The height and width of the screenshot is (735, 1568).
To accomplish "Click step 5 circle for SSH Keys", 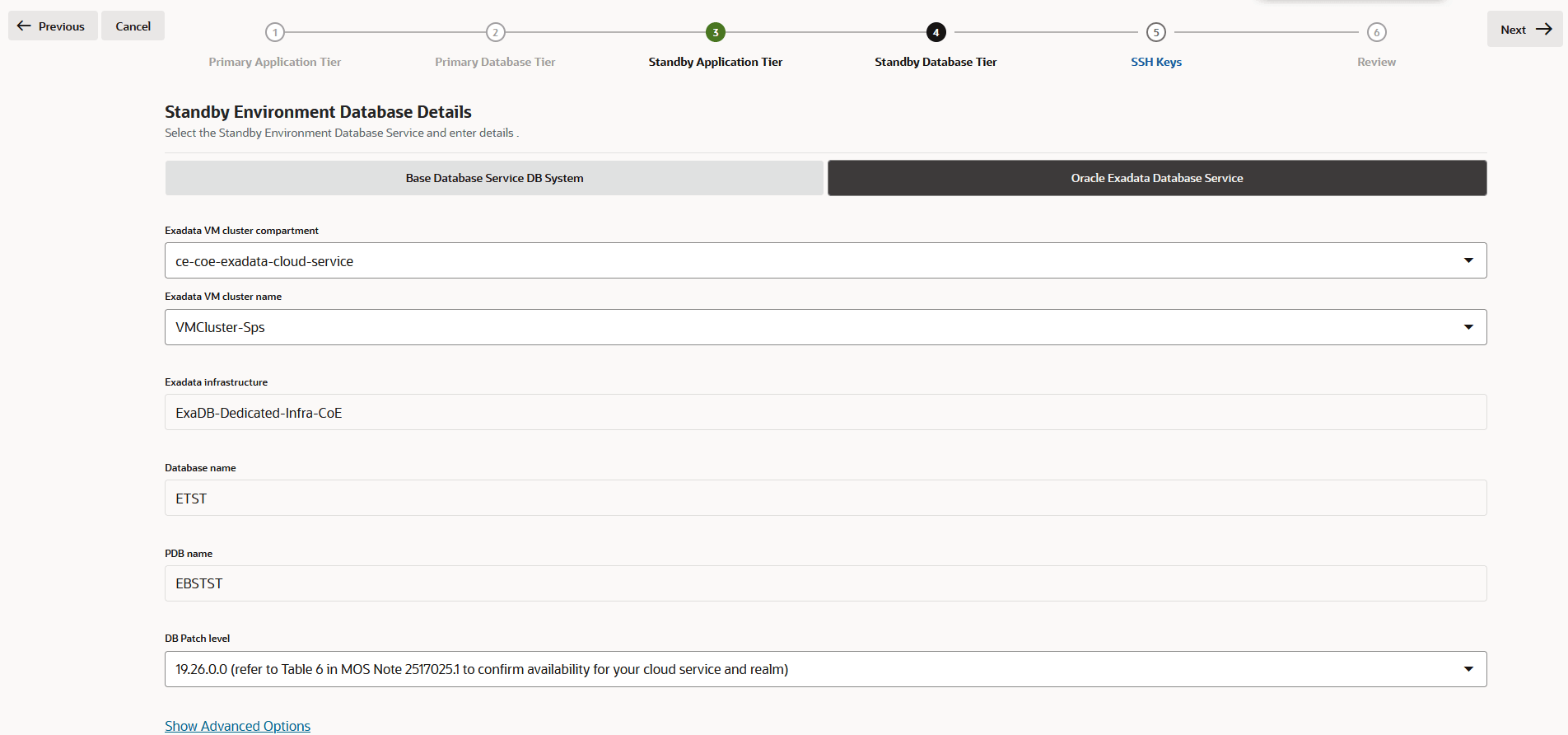I will 1156,32.
